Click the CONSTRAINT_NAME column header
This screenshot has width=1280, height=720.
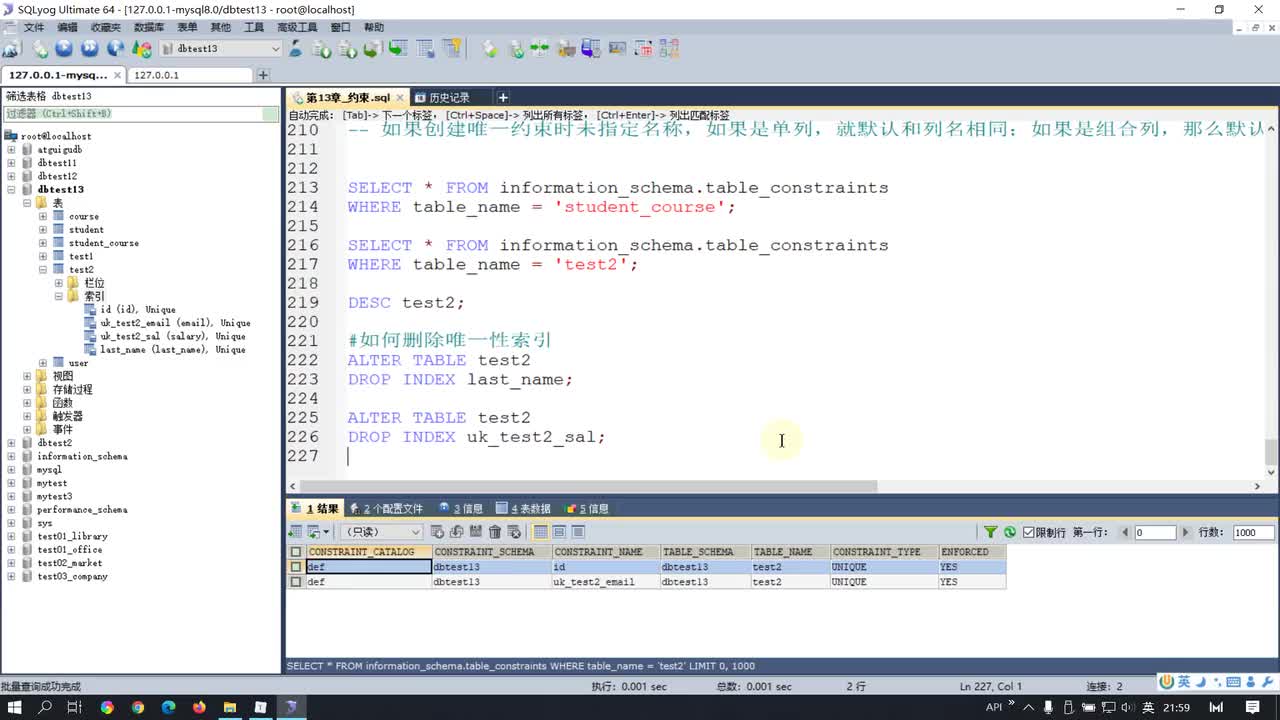tap(605, 552)
